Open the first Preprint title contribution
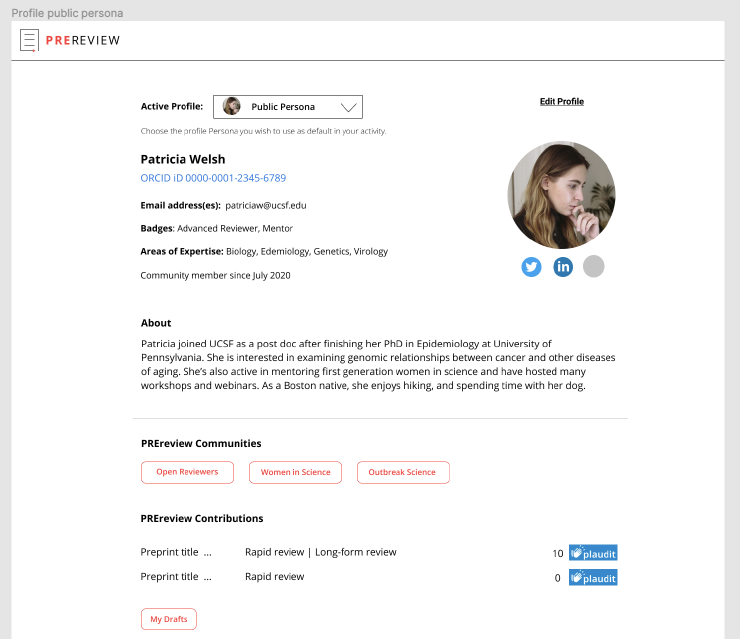Image resolution: width=740 pixels, height=639 pixels. (175, 552)
